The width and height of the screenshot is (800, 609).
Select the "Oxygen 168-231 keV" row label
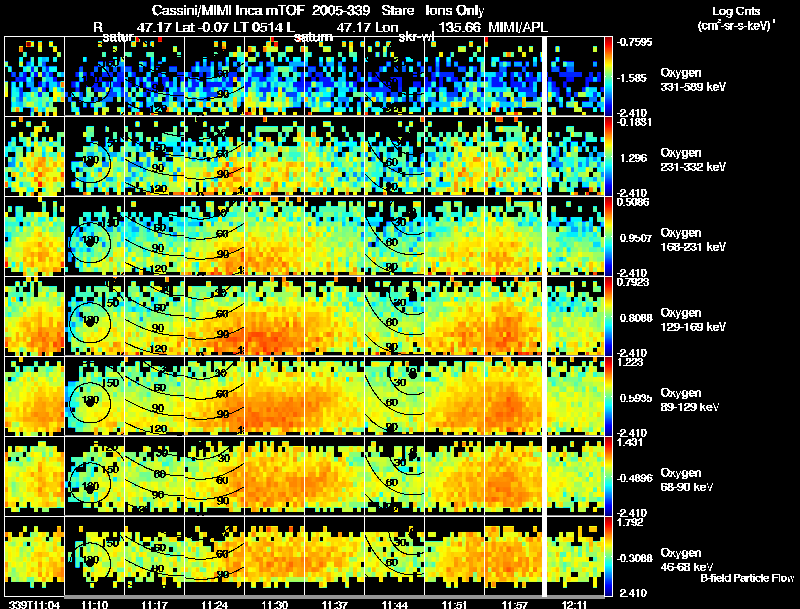tap(692, 240)
